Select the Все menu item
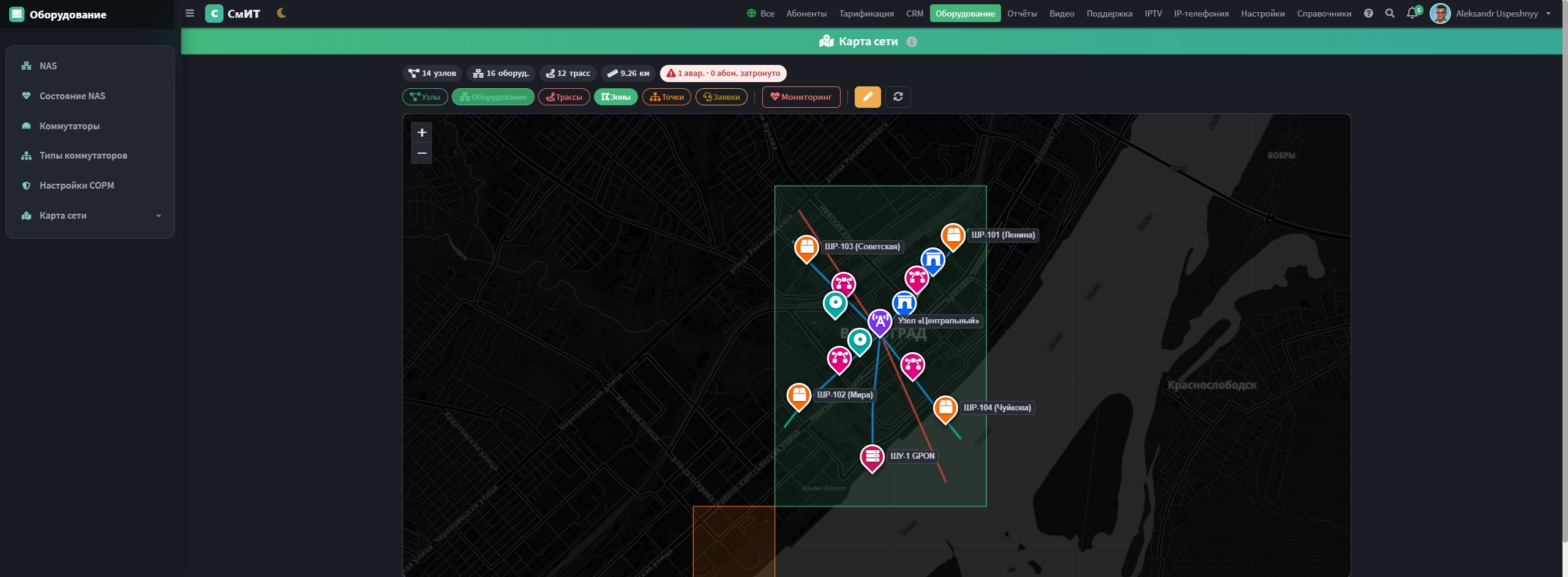1568x577 pixels. click(761, 13)
